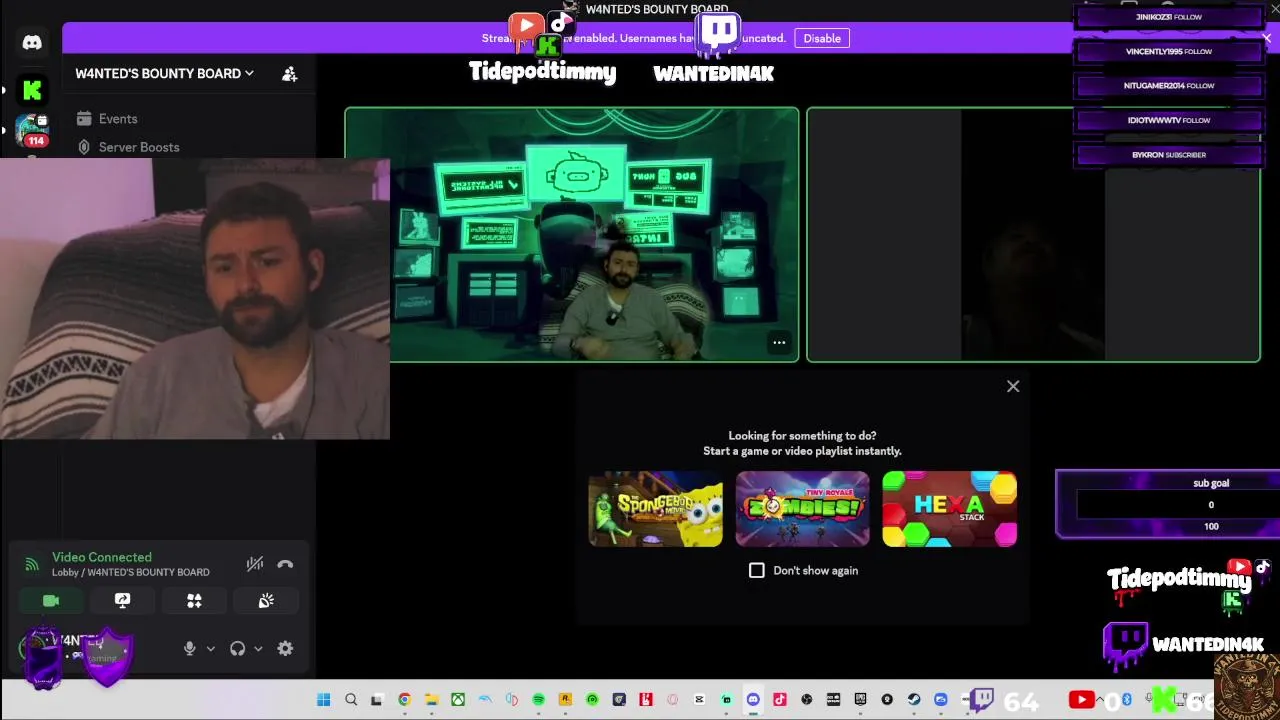Dismiss the streamer mode banner
Screen dimensions: 1280x720
coord(1266,38)
